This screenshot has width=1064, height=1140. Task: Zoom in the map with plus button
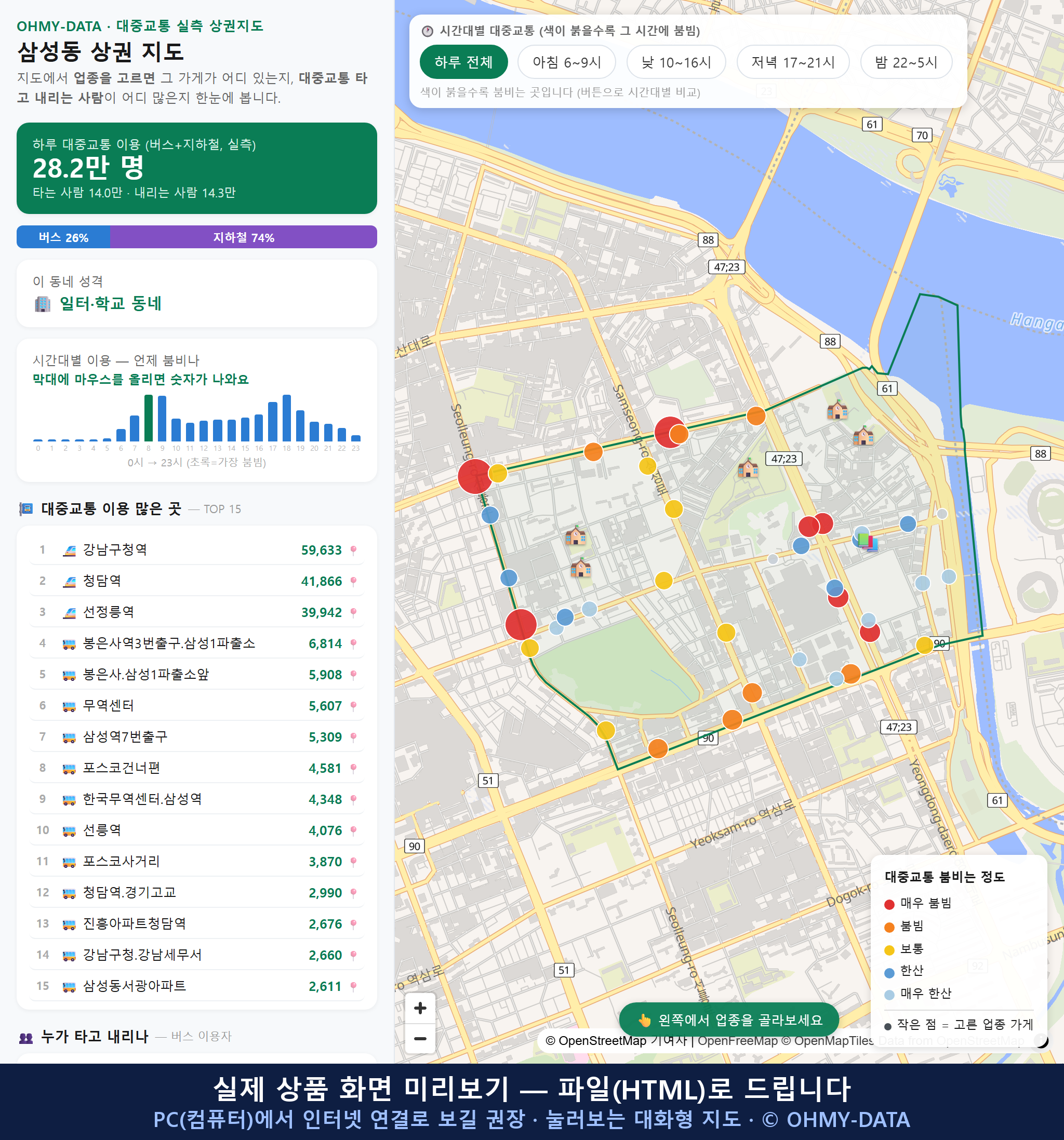[x=420, y=1008]
